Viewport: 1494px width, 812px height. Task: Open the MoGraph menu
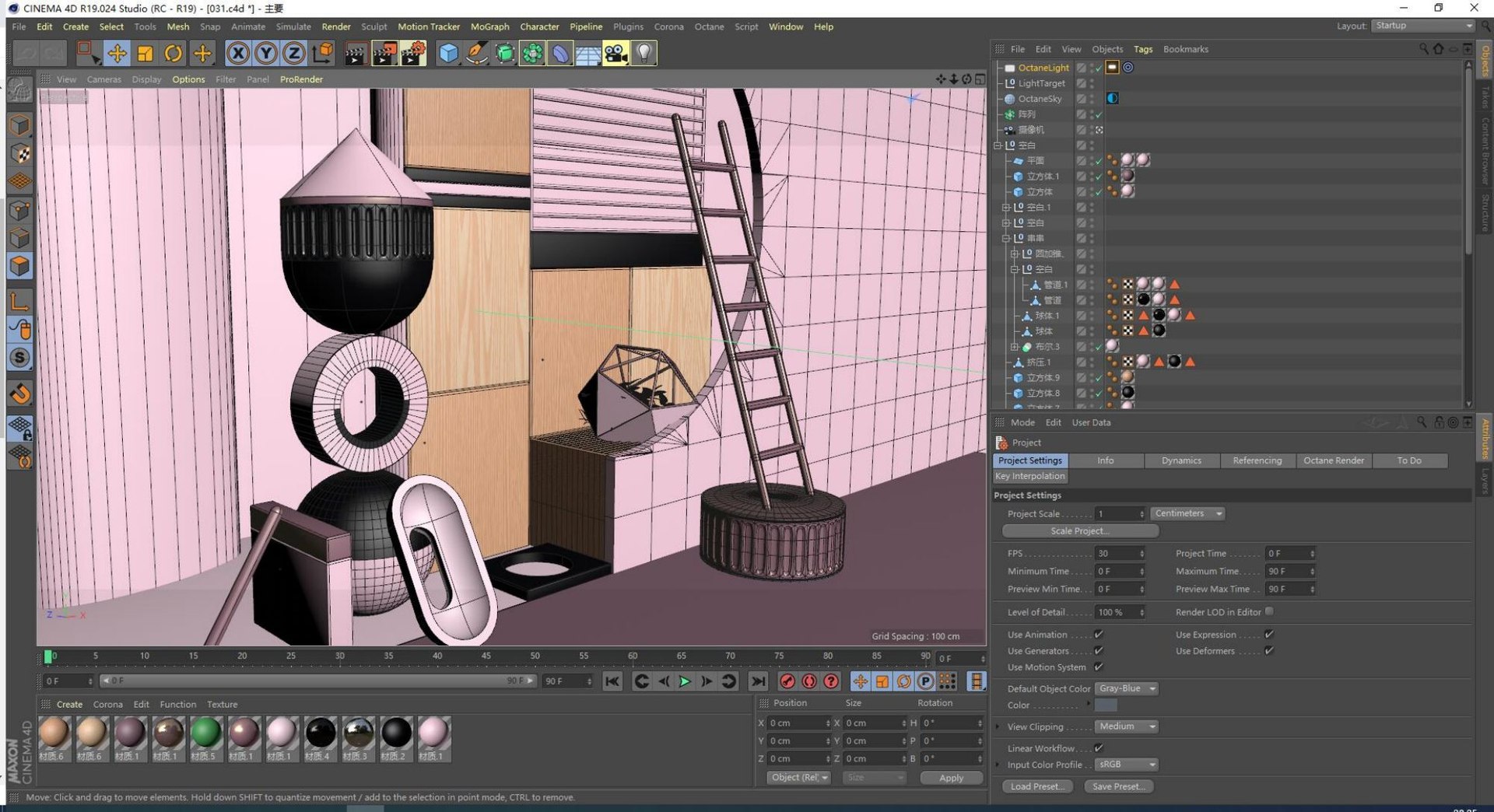pyautogui.click(x=489, y=26)
